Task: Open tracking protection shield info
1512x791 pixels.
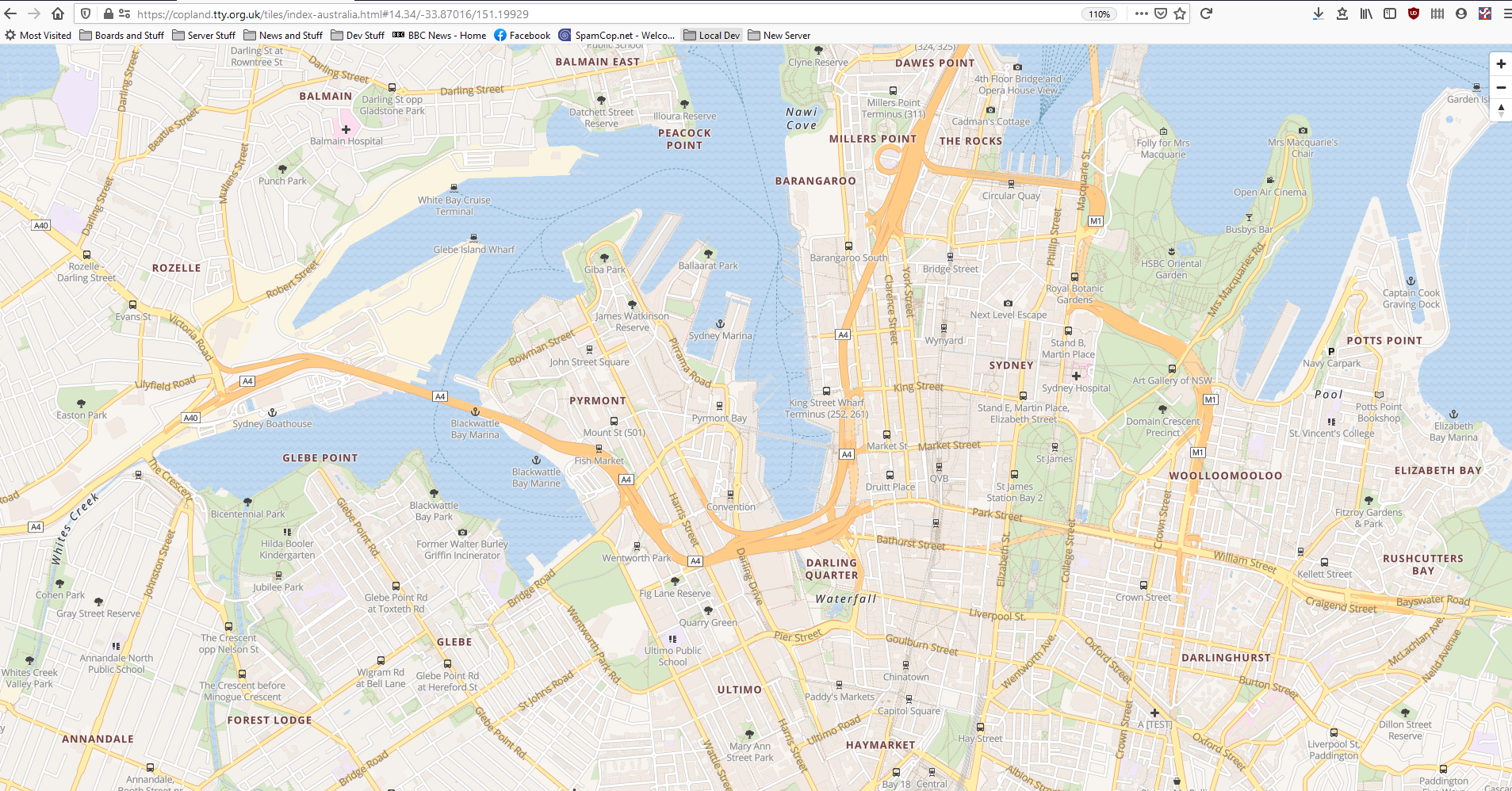Action: click(86, 13)
